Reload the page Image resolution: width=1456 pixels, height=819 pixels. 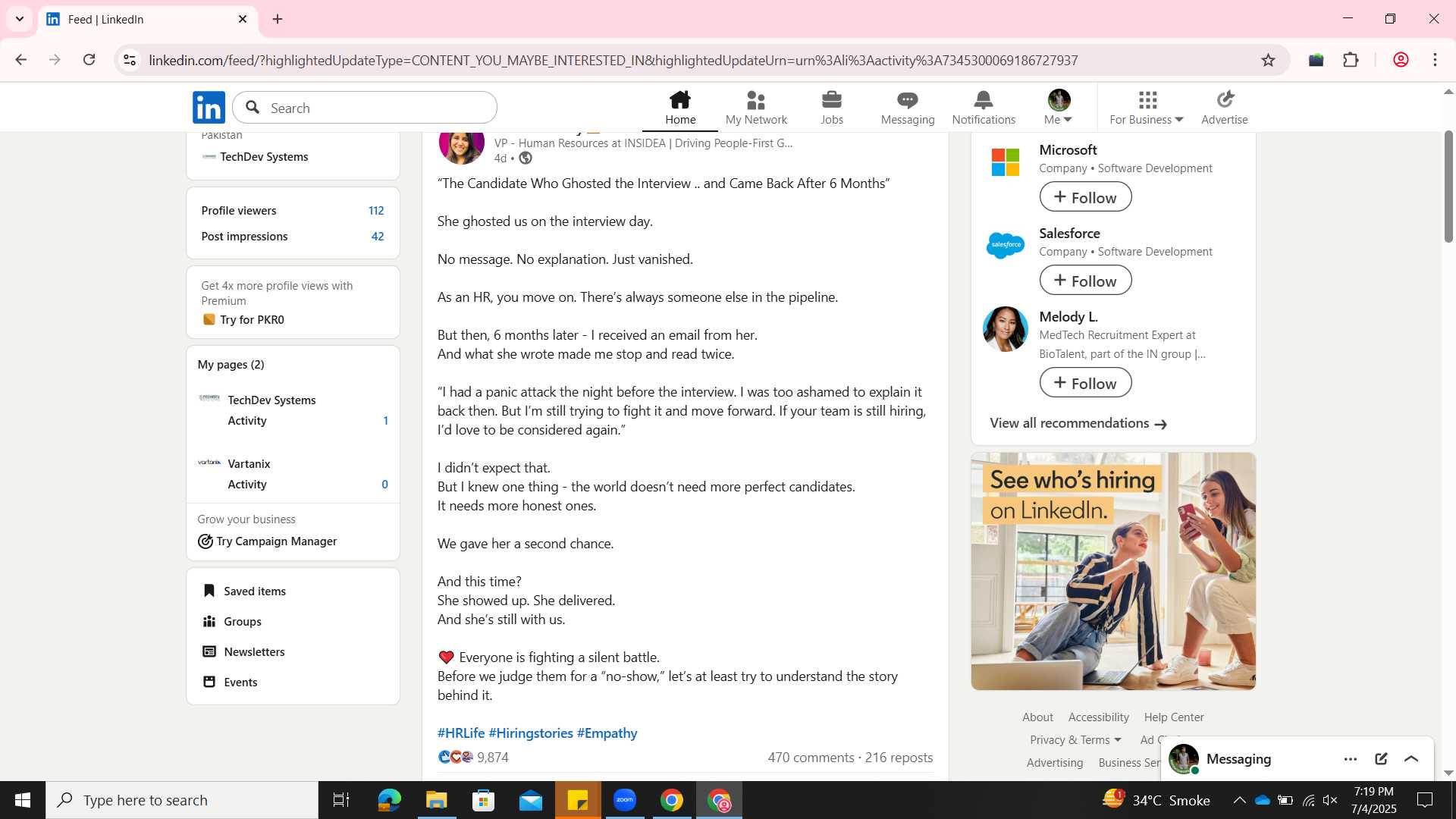pyautogui.click(x=89, y=60)
